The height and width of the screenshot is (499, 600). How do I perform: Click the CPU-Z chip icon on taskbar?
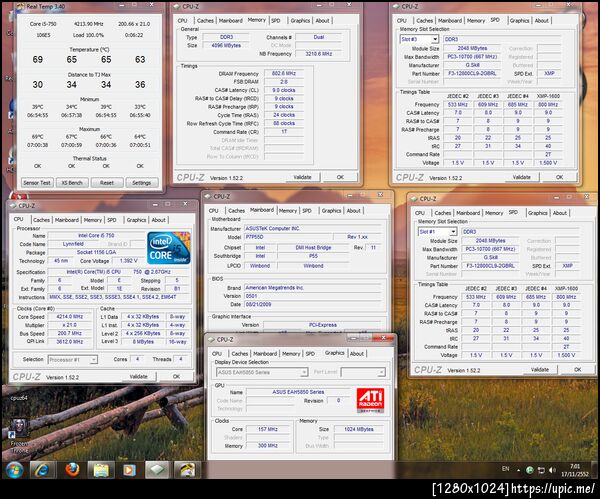click(158, 470)
